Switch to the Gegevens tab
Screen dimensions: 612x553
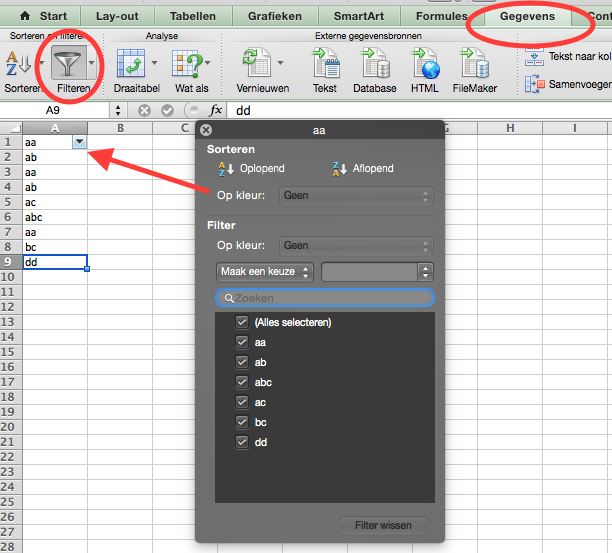coord(527,16)
